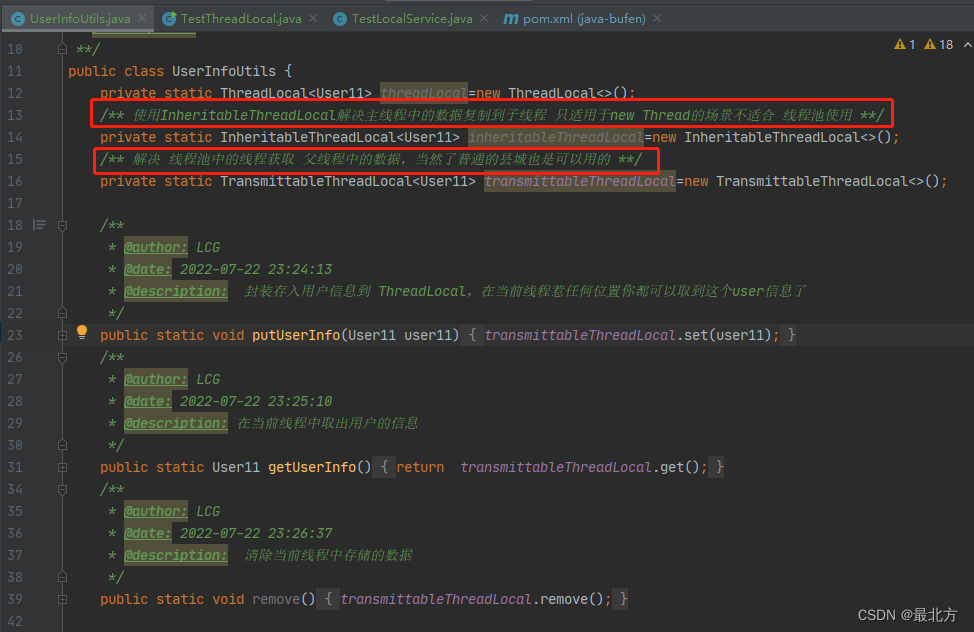The width and height of the screenshot is (974, 632).
Task: Click the warning indicator showing 18
Action: point(938,44)
